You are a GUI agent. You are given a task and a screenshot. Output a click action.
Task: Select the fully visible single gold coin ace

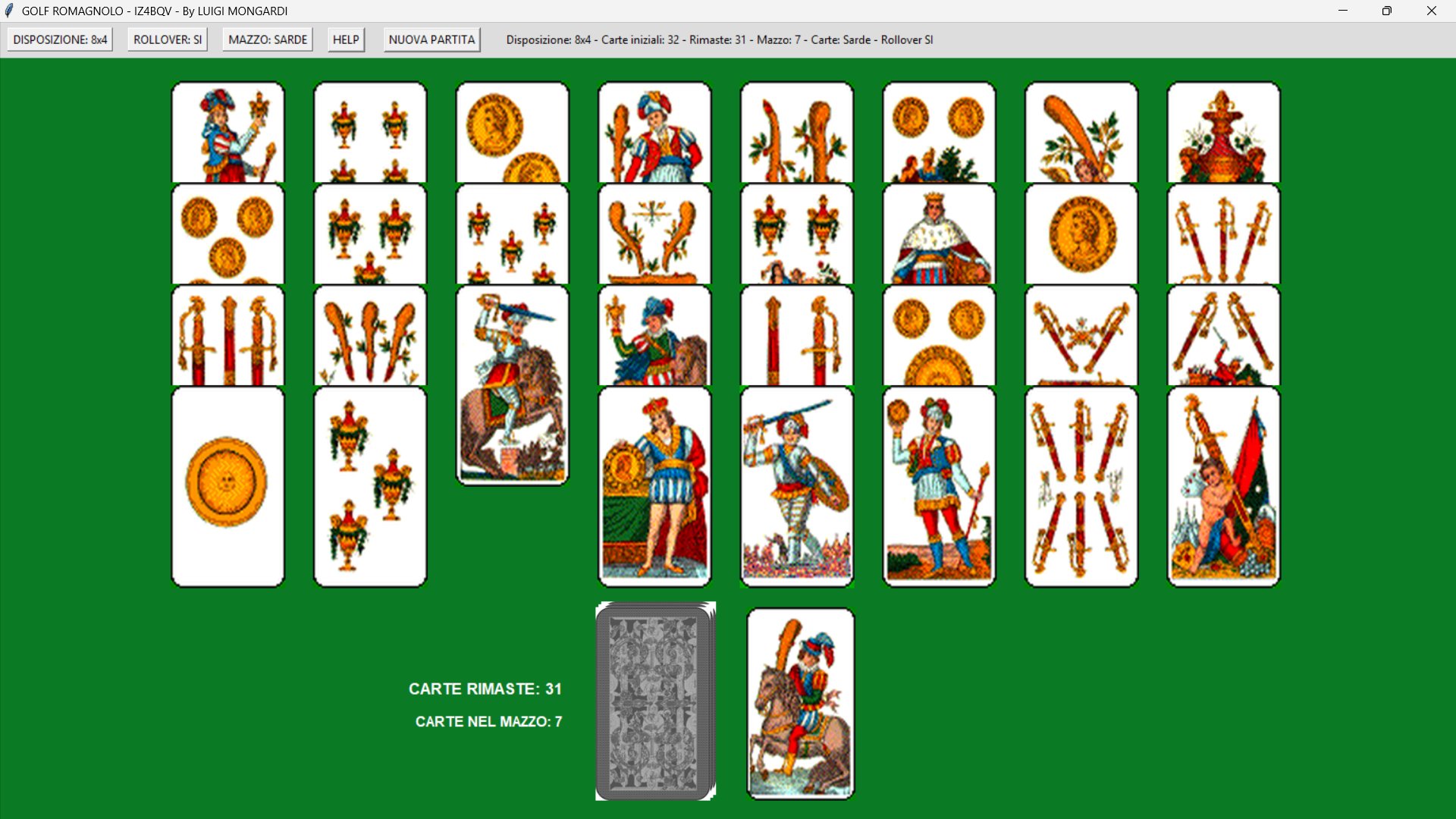click(x=228, y=488)
